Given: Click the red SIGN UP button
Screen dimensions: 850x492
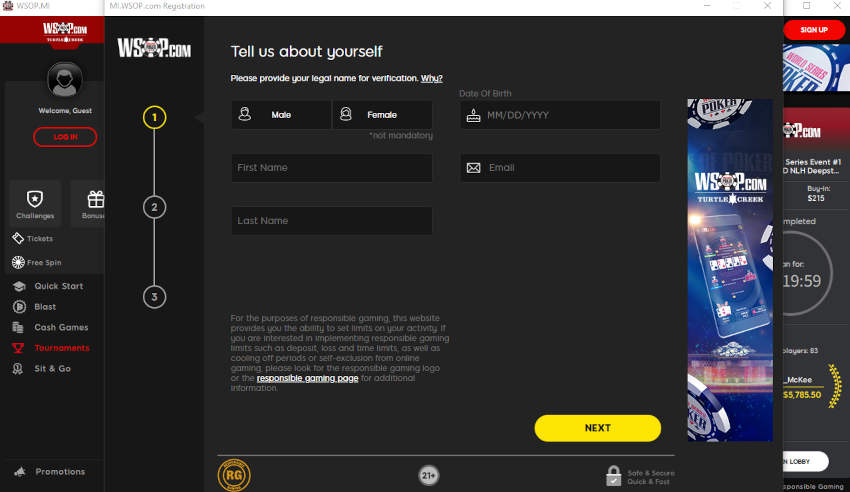Looking at the screenshot, I should (x=814, y=30).
